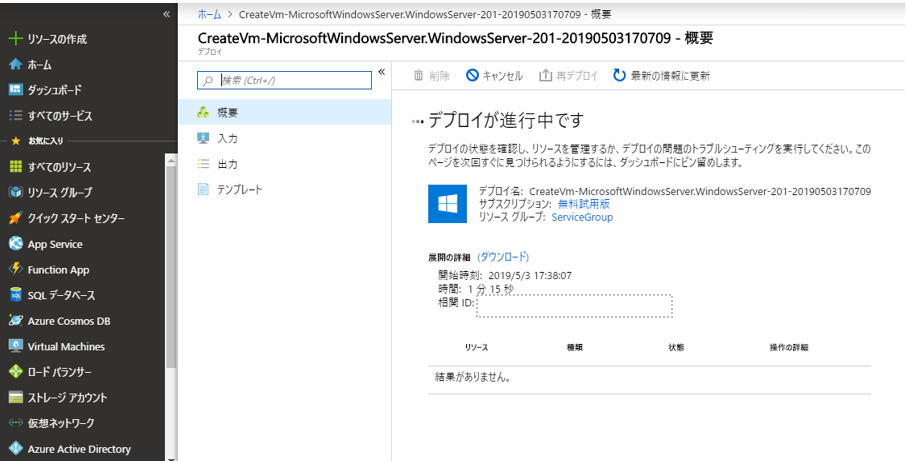Click the (ダウンロード) download link
This screenshot has width=906, height=461.
tap(503, 256)
